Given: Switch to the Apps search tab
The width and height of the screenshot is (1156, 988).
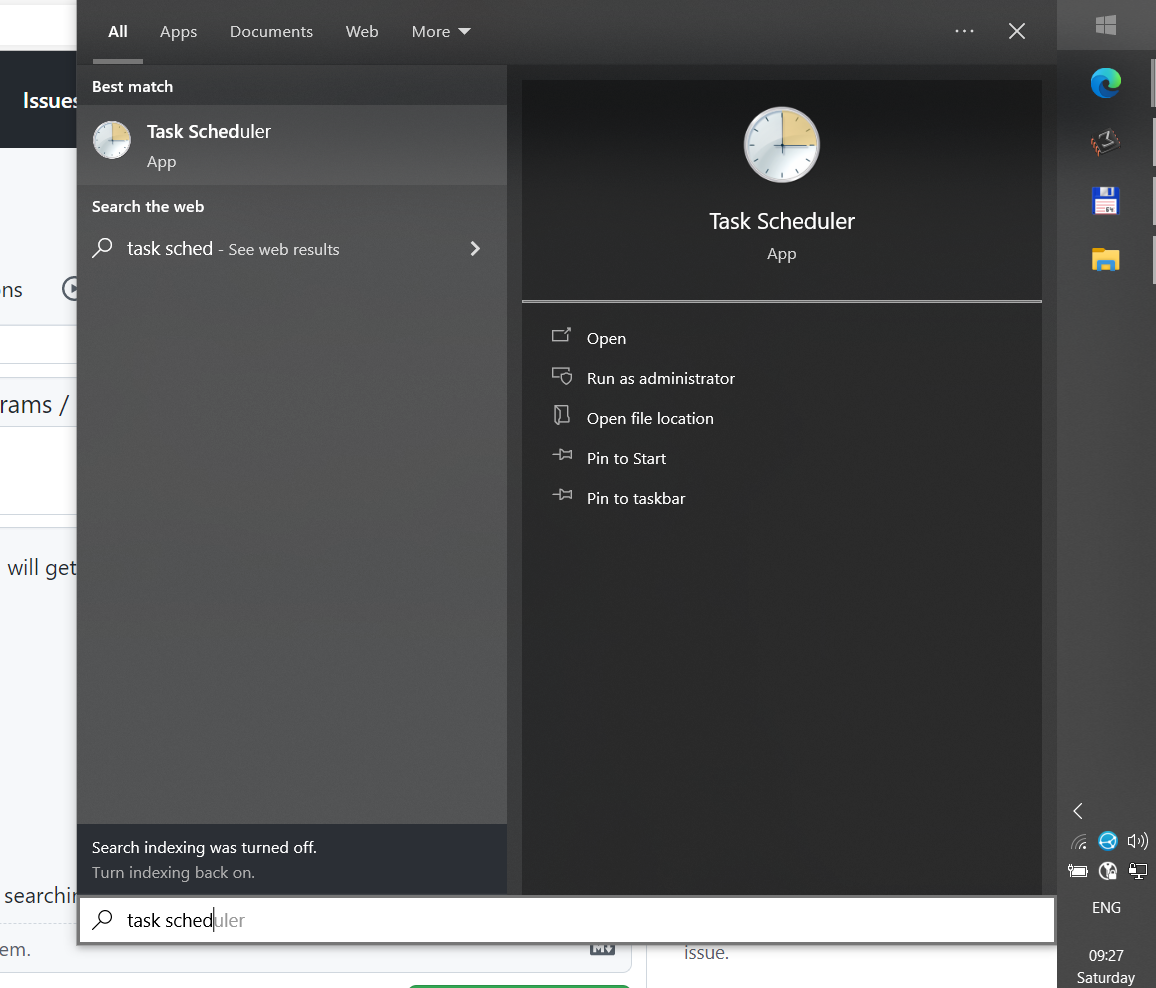Looking at the screenshot, I should click(178, 32).
